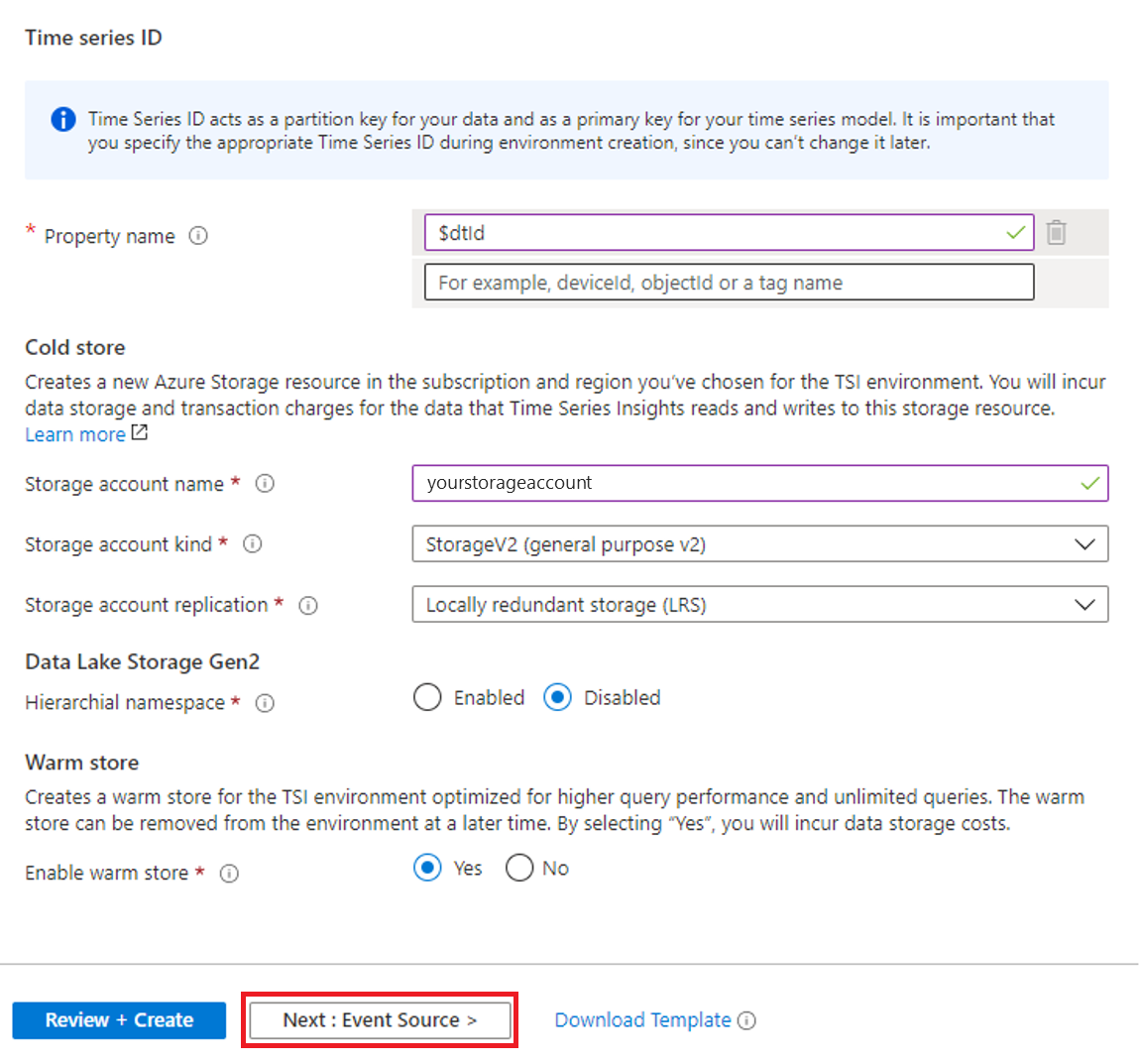Click the info icon beside Download Template

[x=746, y=1021]
